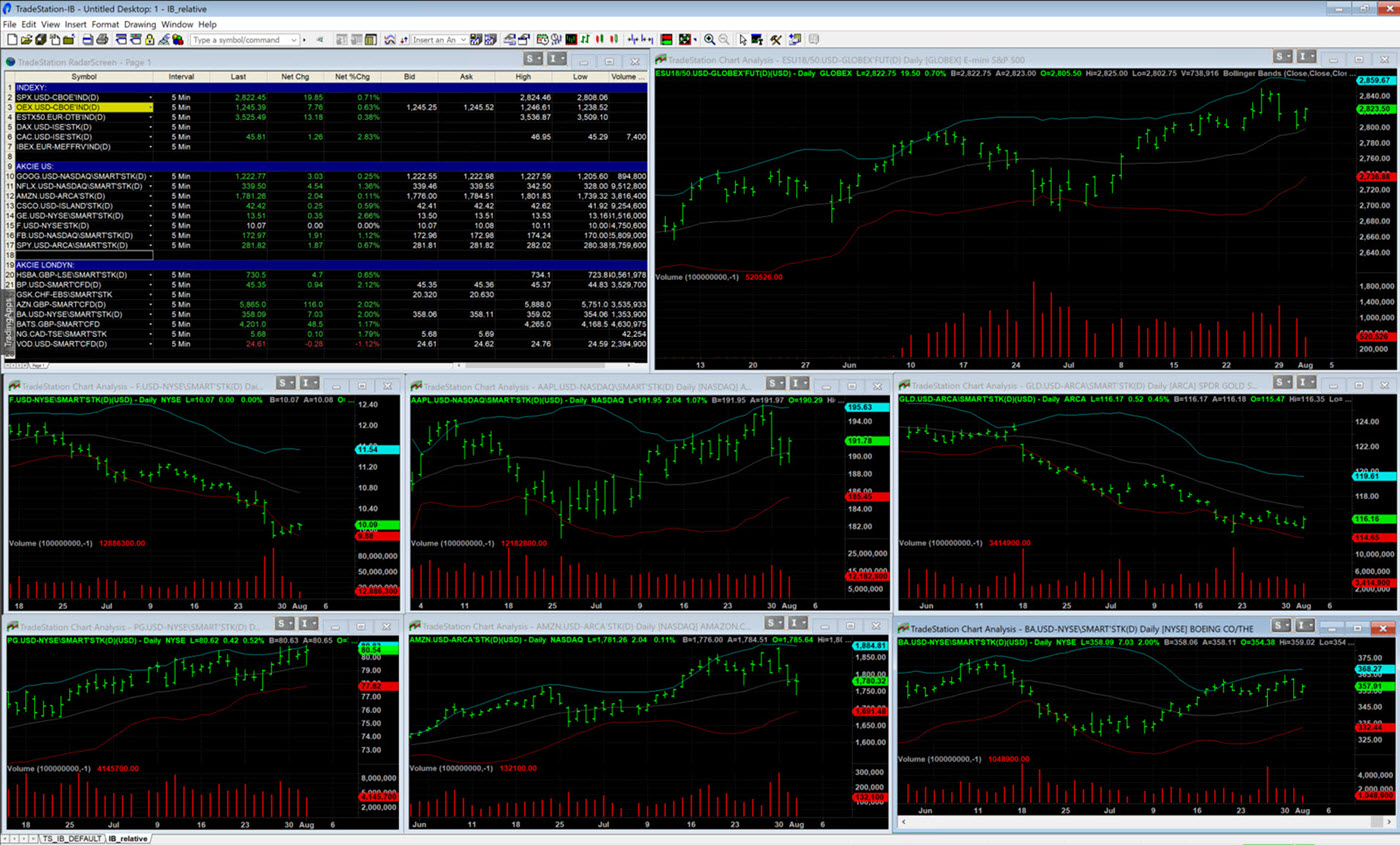1400x845 pixels.
Task: Click the High column header
Action: click(x=524, y=76)
